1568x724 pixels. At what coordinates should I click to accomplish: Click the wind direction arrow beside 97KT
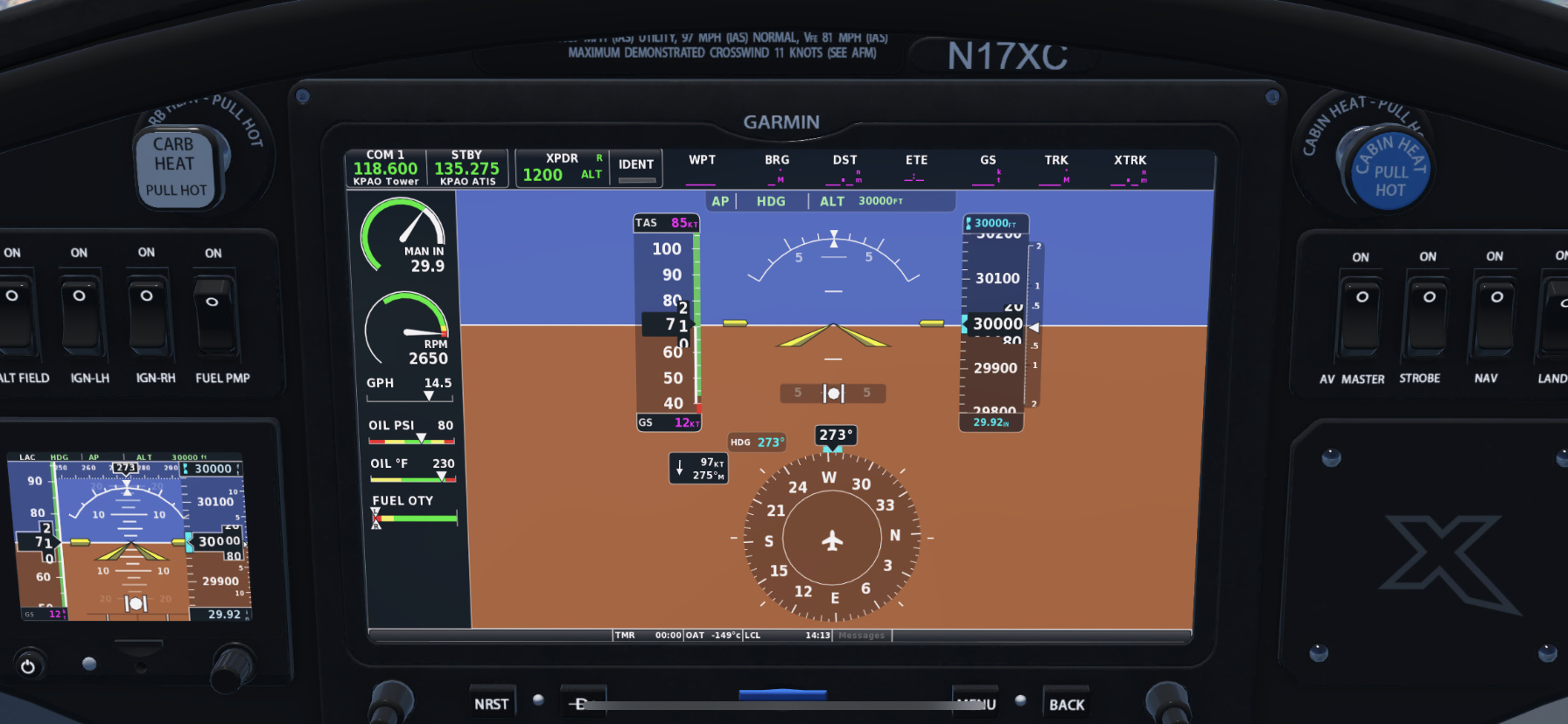[x=680, y=468]
